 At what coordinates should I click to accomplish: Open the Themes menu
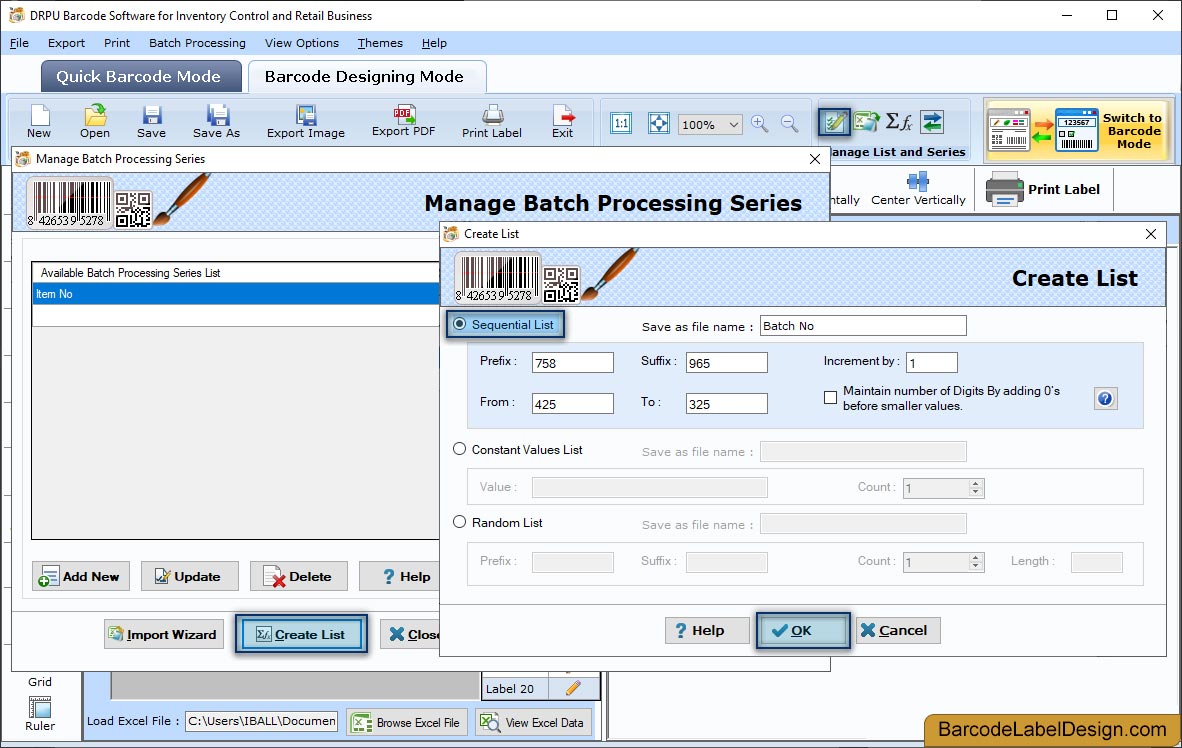380,43
